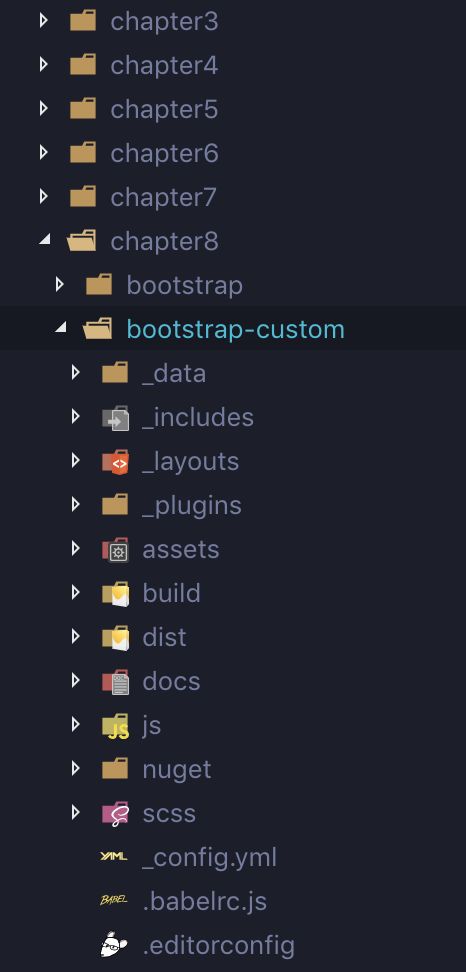466x972 pixels.
Task: Select the _data folder label
Action: coord(174,373)
